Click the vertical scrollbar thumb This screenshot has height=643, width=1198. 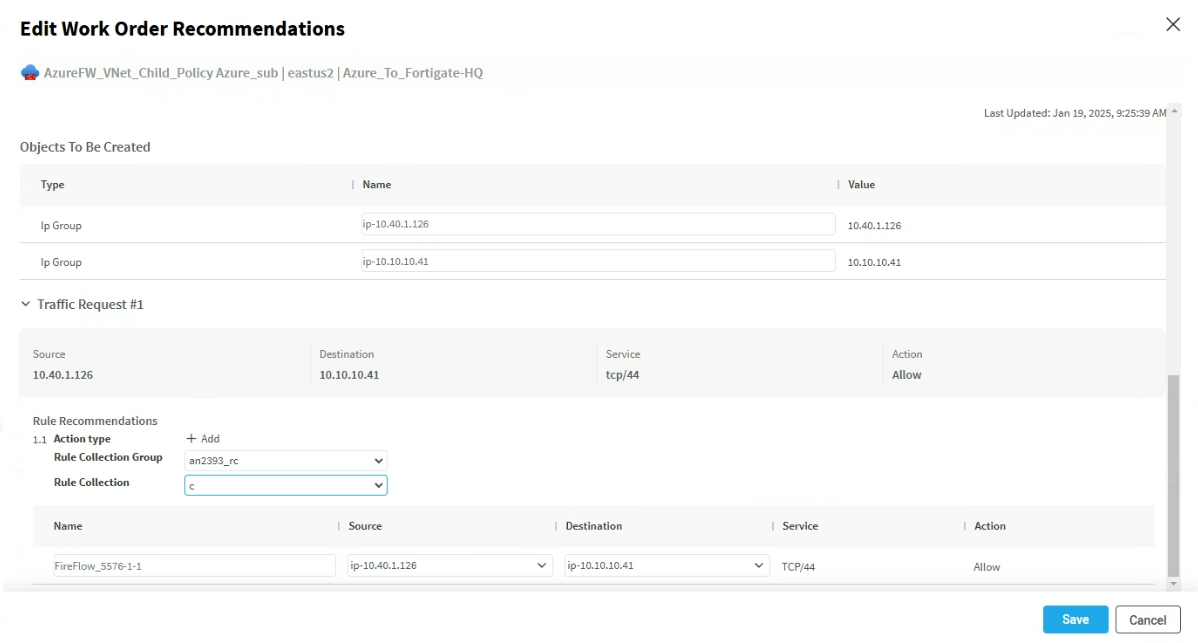pos(1174,470)
